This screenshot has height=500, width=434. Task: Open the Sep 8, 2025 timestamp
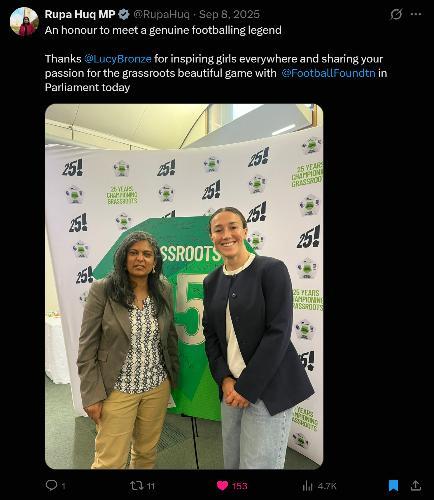coord(229,14)
